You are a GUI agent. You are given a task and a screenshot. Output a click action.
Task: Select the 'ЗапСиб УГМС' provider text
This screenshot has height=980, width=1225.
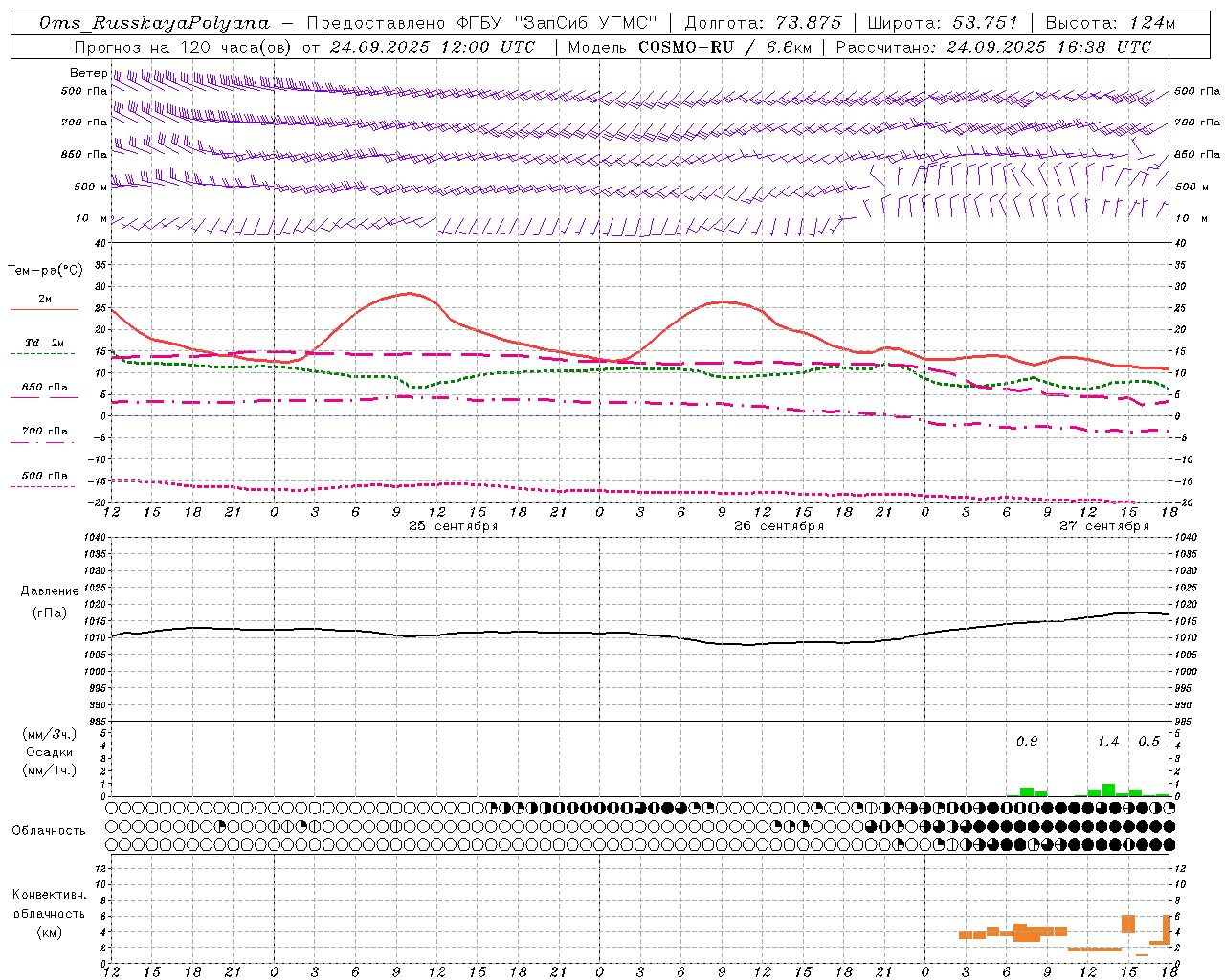588,23
